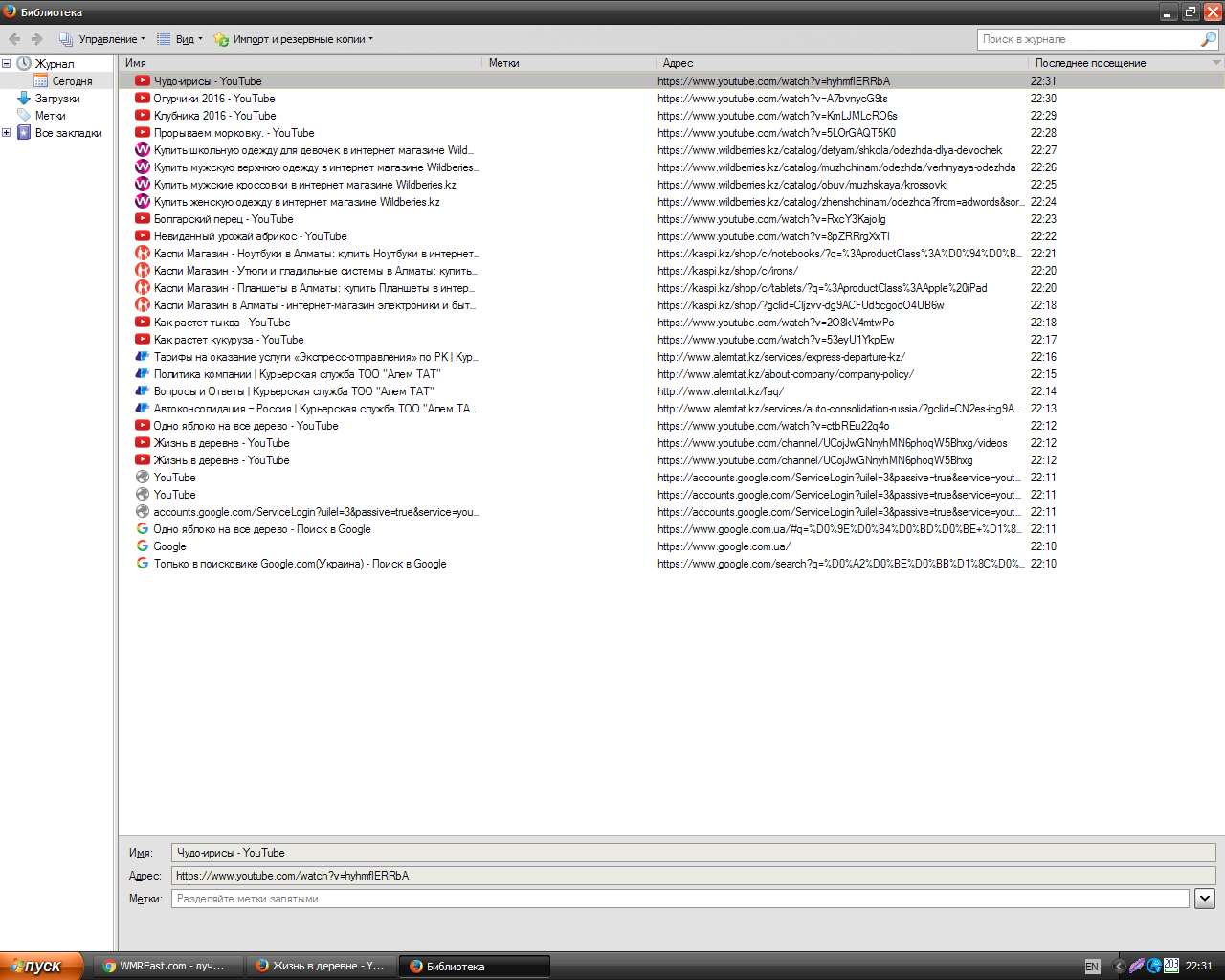Click YouTube icon of Клубника 2016 row
Viewport: 1225px width, 980px height.
143,116
